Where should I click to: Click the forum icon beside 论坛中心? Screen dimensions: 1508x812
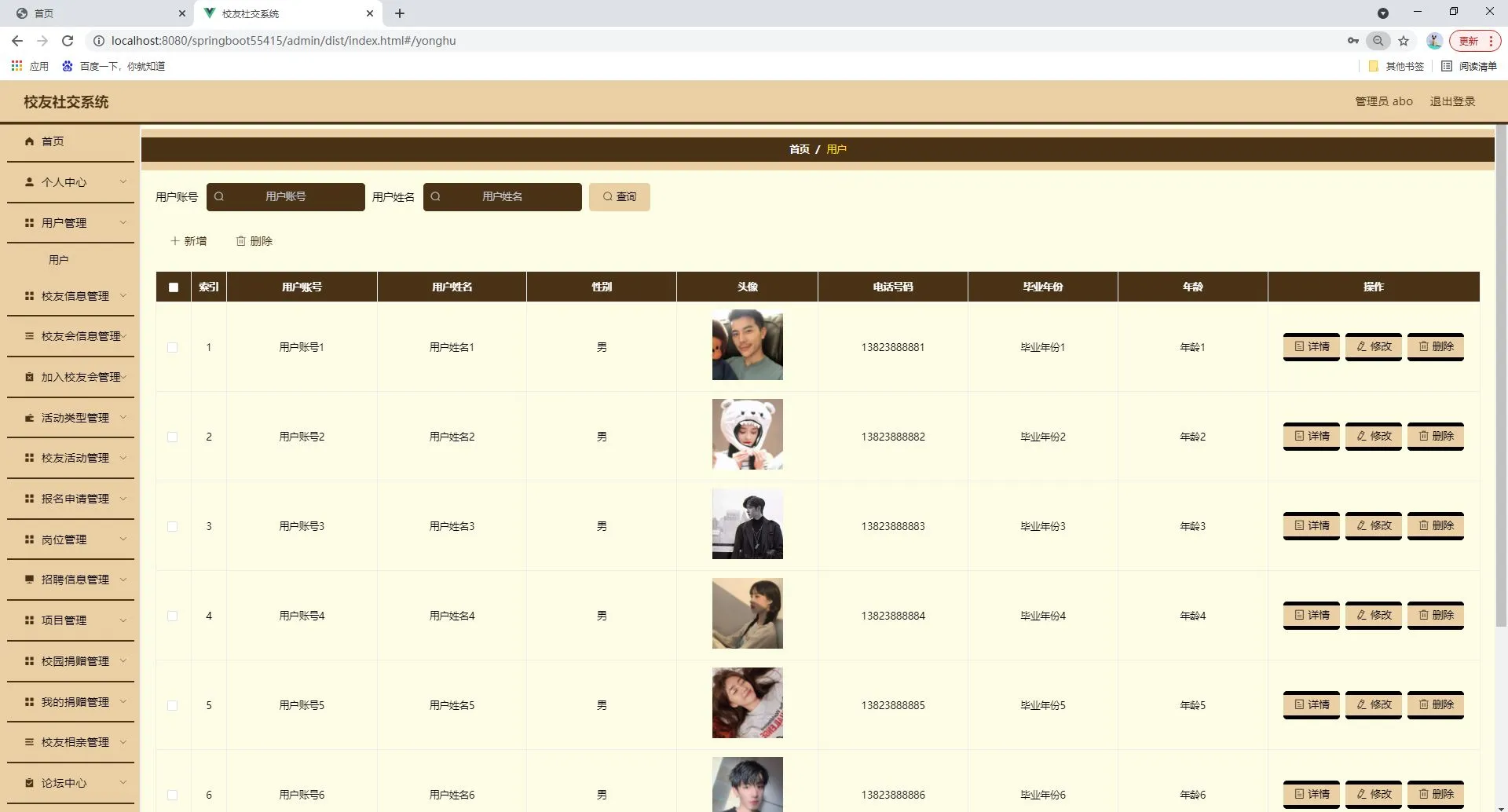click(29, 783)
